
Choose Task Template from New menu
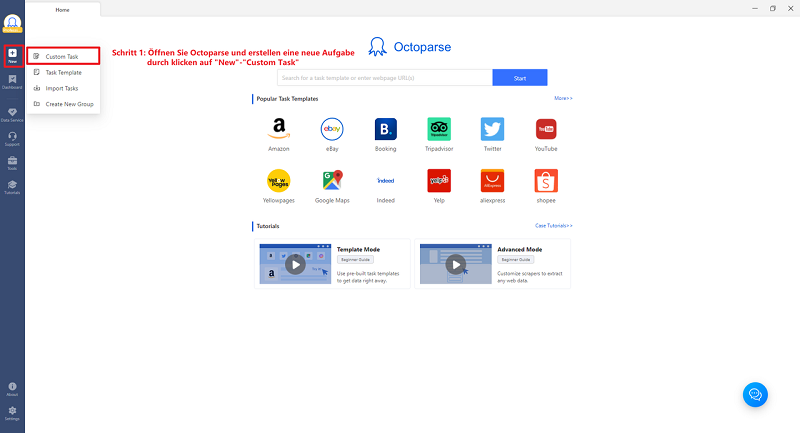63,72
